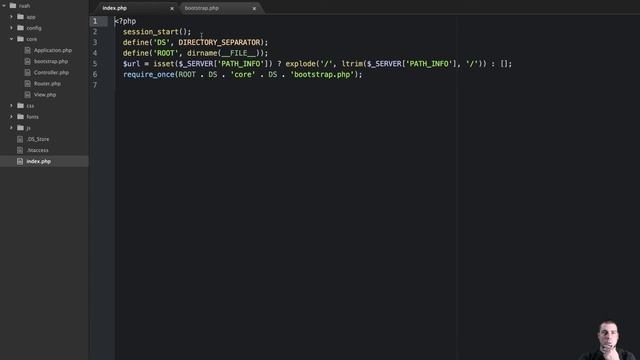This screenshot has height=360, width=640.
Task: Select the config folder label
Action: [x=34, y=28]
